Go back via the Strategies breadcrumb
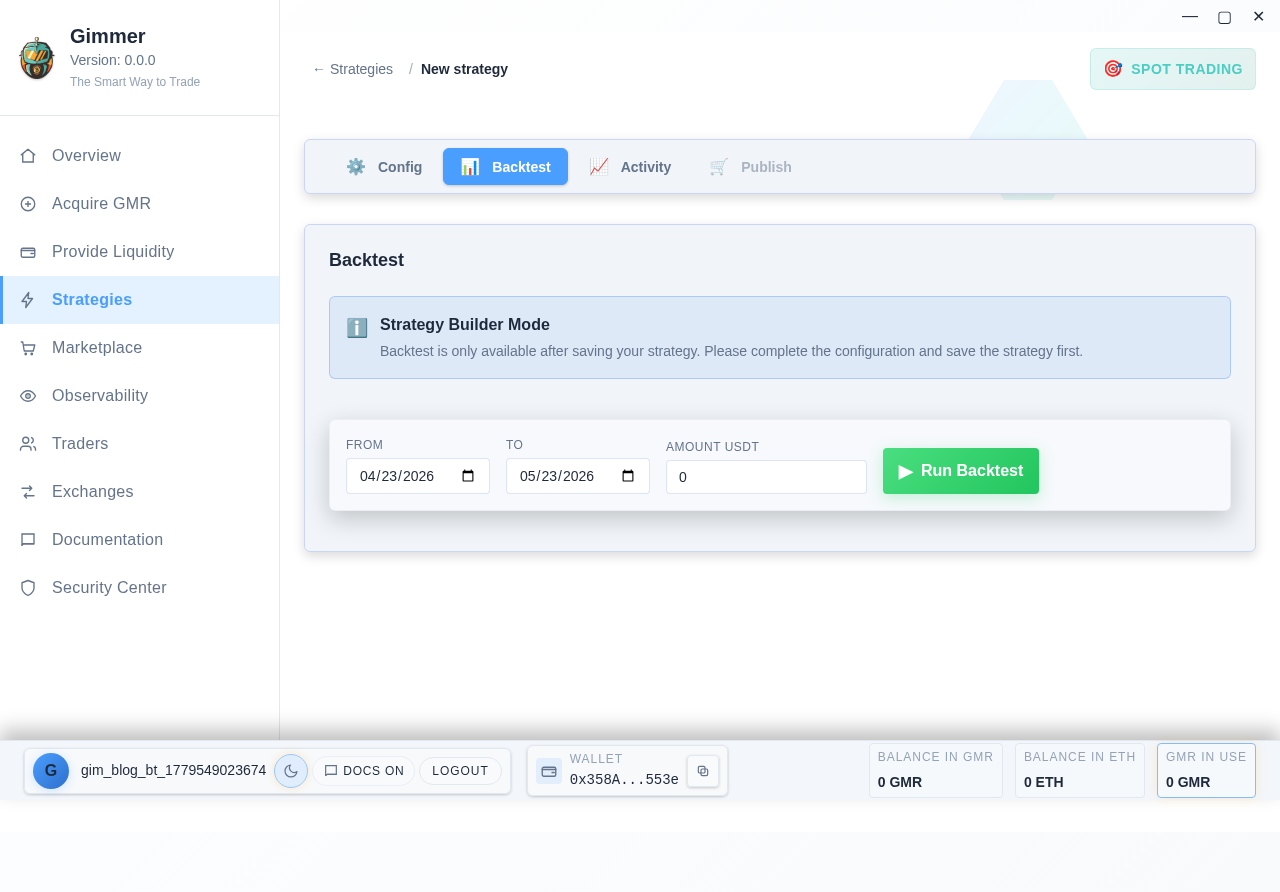The image size is (1280, 892). (x=352, y=69)
